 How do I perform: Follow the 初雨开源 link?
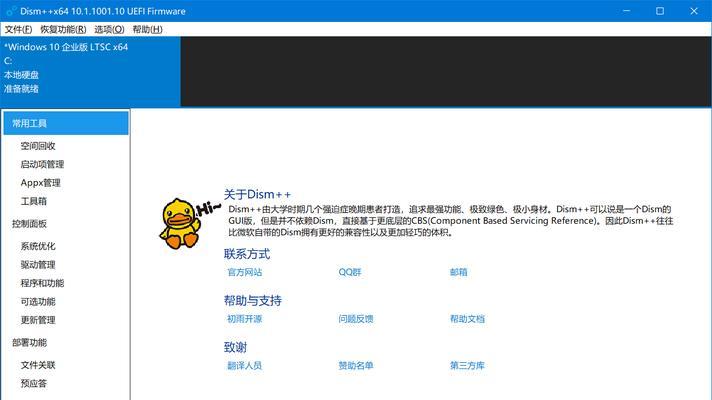pos(245,319)
